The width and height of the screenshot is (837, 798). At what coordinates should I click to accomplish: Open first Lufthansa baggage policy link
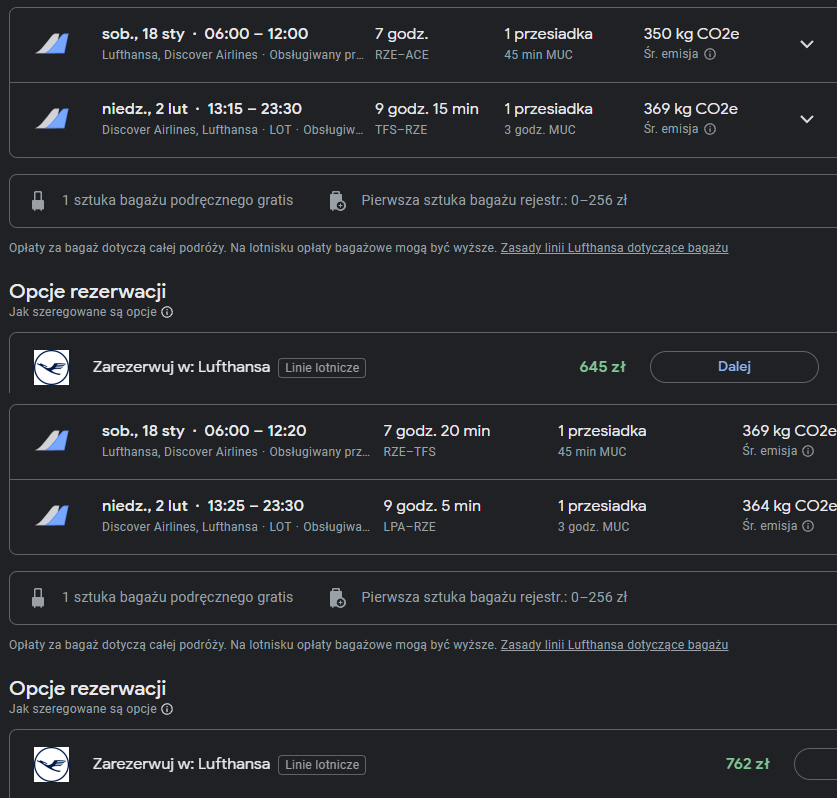pos(614,248)
